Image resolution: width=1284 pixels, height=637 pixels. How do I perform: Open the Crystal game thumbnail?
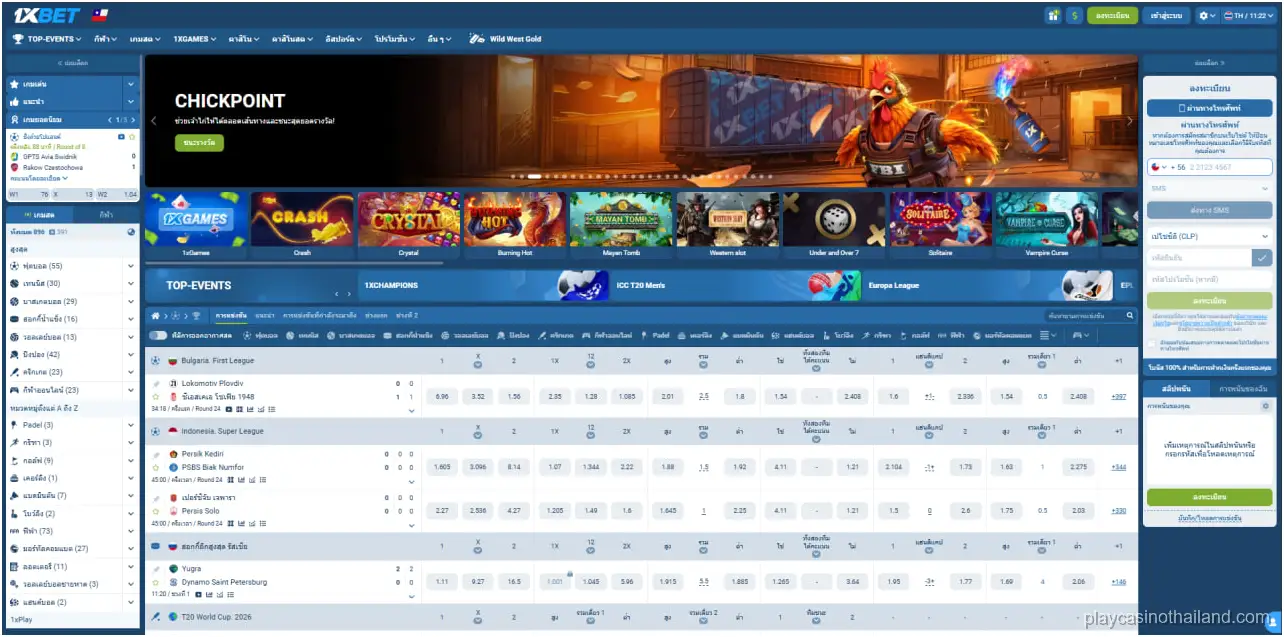[408, 225]
